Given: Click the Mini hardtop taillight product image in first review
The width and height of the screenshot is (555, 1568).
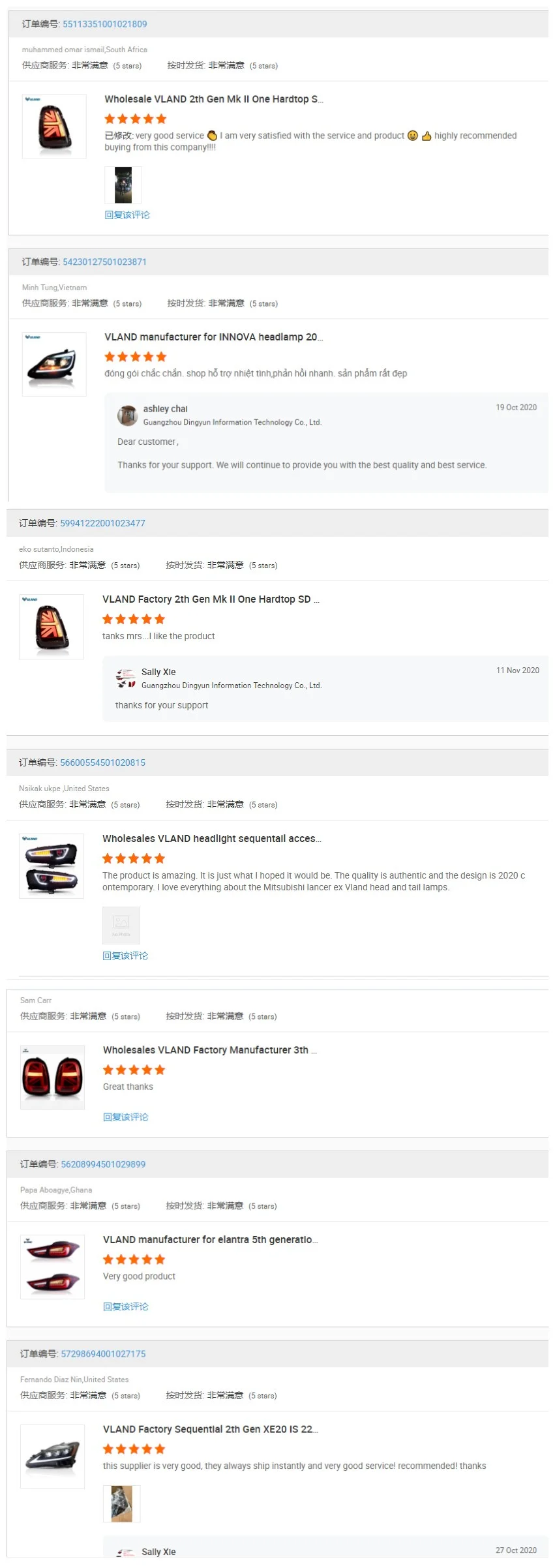Looking at the screenshot, I should tap(54, 127).
